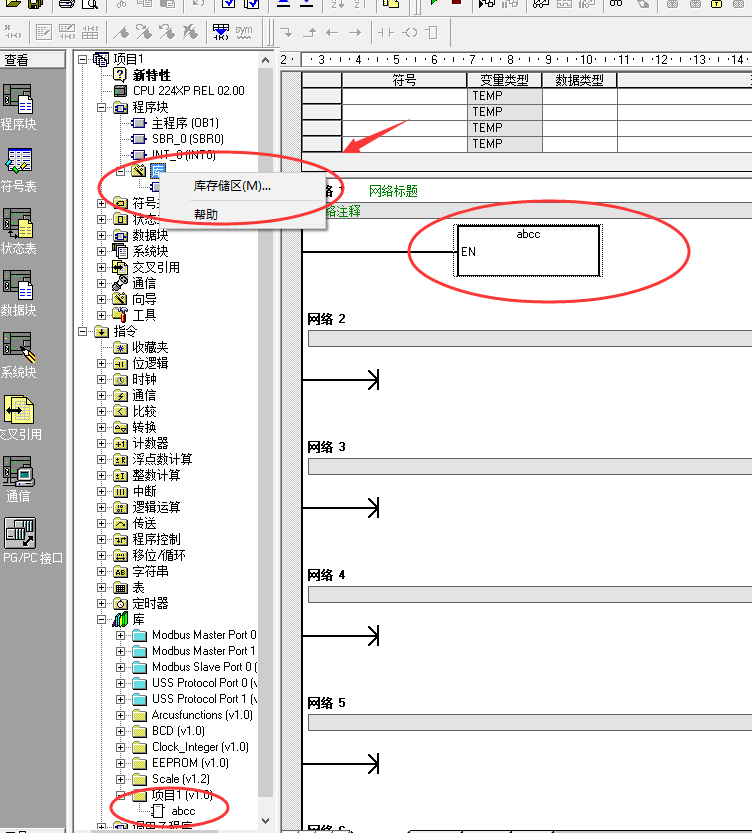The image size is (752, 833).
Task: Click the 查看 panel header
Action: 32,60
